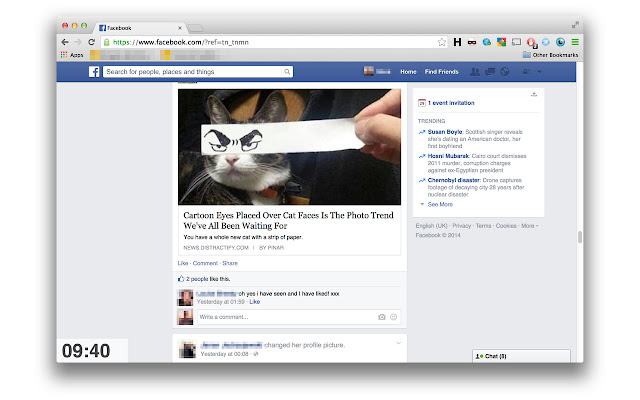The height and width of the screenshot is (400, 640).
Task: Expand See More trending topics
Action: tap(439, 203)
